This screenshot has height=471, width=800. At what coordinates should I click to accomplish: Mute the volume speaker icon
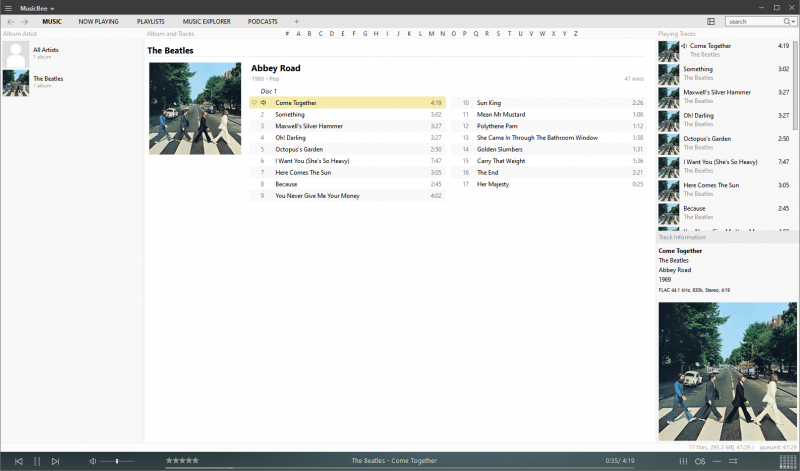pos(93,461)
